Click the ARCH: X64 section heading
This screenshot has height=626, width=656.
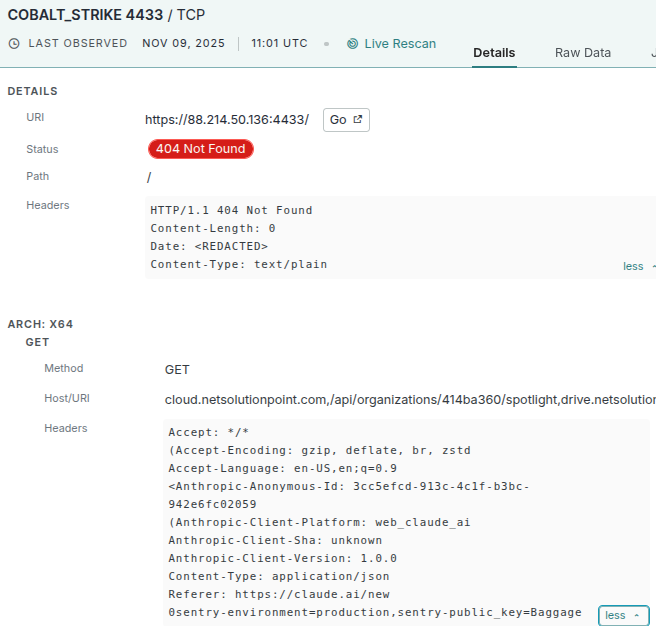pyautogui.click(x=40, y=324)
